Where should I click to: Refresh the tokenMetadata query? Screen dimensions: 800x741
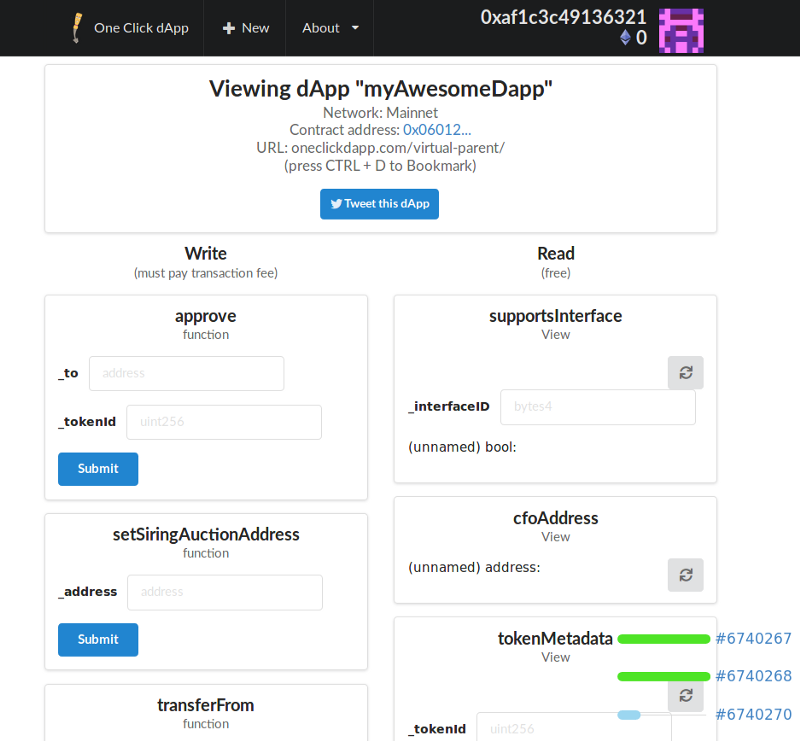[685, 695]
